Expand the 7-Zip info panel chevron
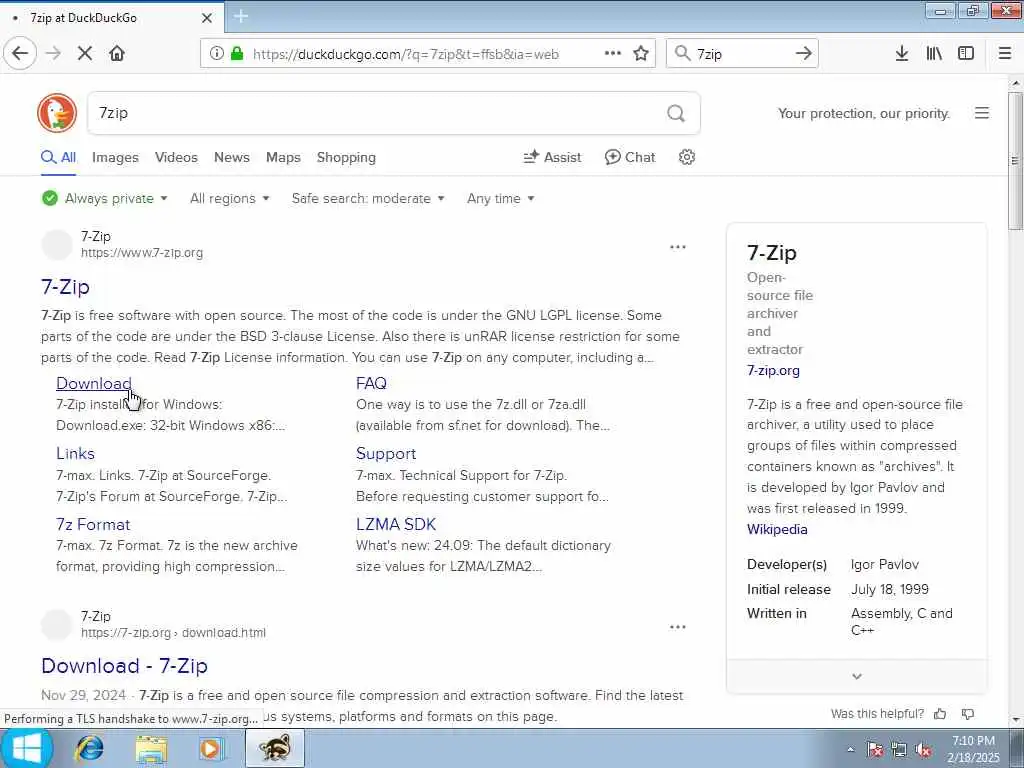This screenshot has width=1024, height=768. click(x=857, y=677)
